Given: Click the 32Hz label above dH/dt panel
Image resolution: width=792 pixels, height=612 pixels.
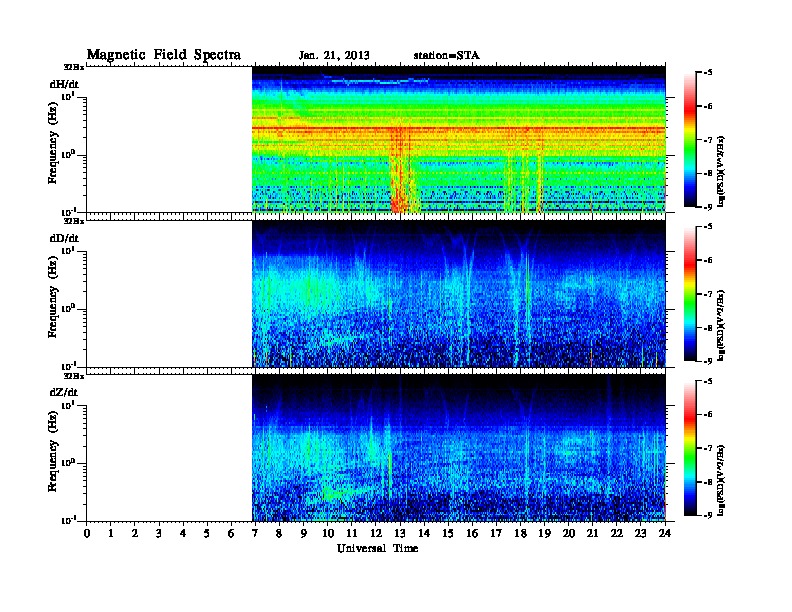Looking at the screenshot, I should click(x=74, y=67).
